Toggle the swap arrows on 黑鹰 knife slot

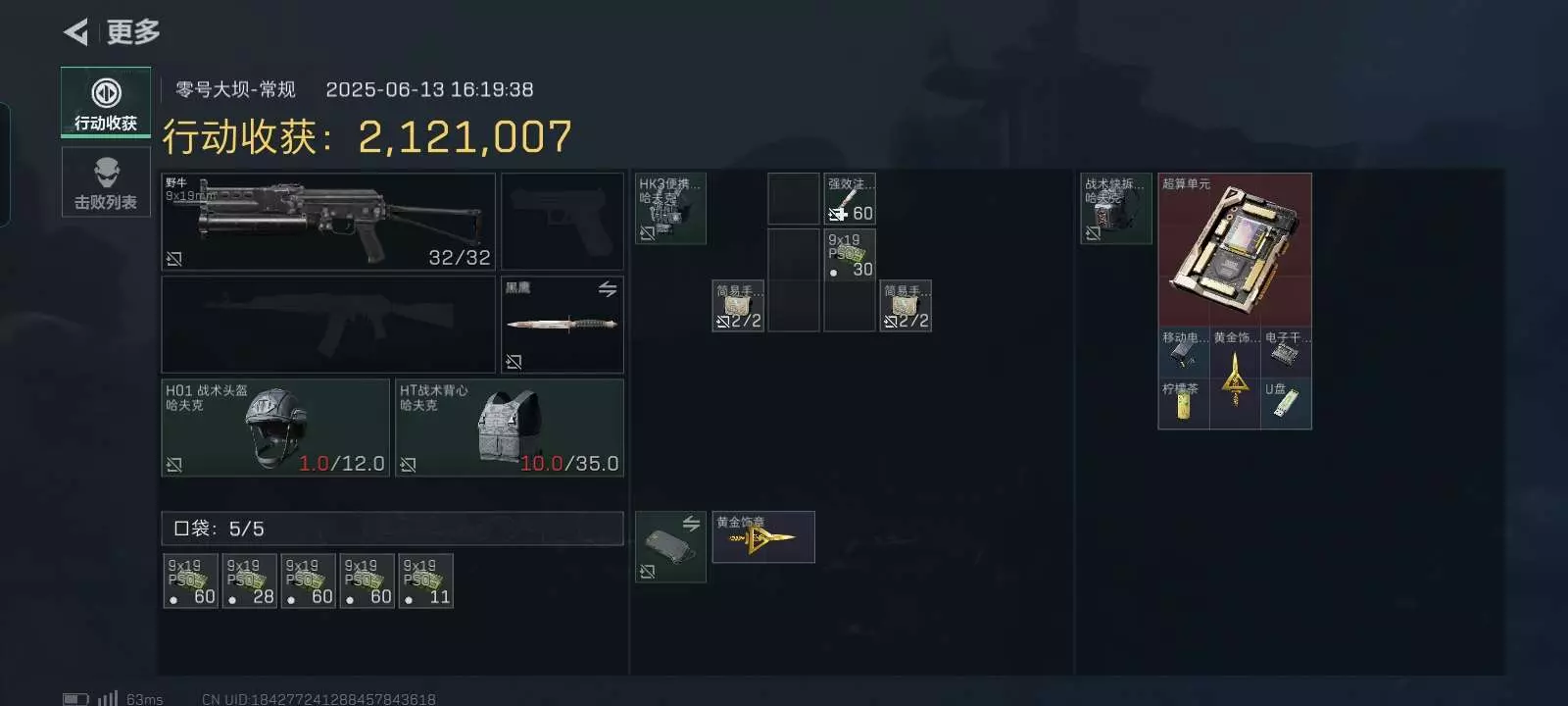point(608,289)
